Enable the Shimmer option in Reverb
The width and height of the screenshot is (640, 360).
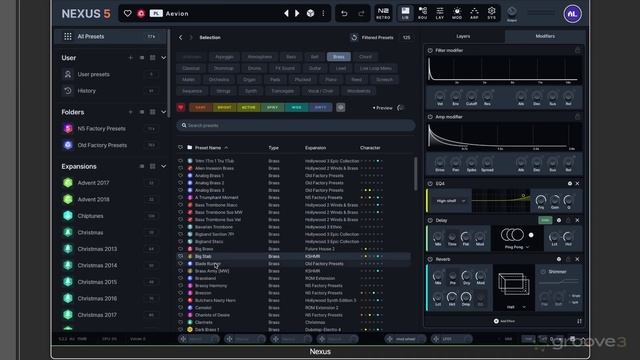tap(543, 272)
